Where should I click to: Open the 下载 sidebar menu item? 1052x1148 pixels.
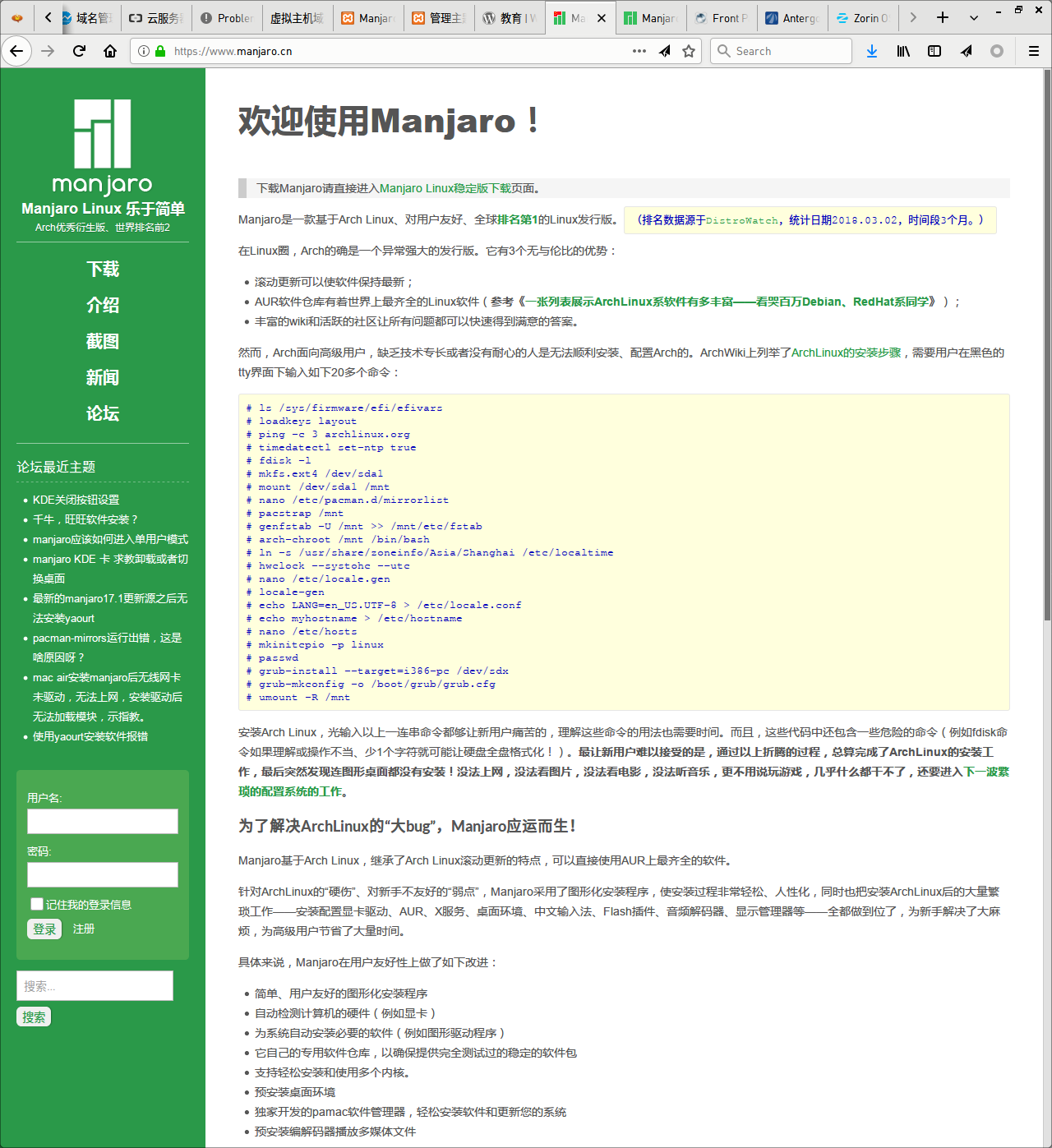click(x=103, y=269)
